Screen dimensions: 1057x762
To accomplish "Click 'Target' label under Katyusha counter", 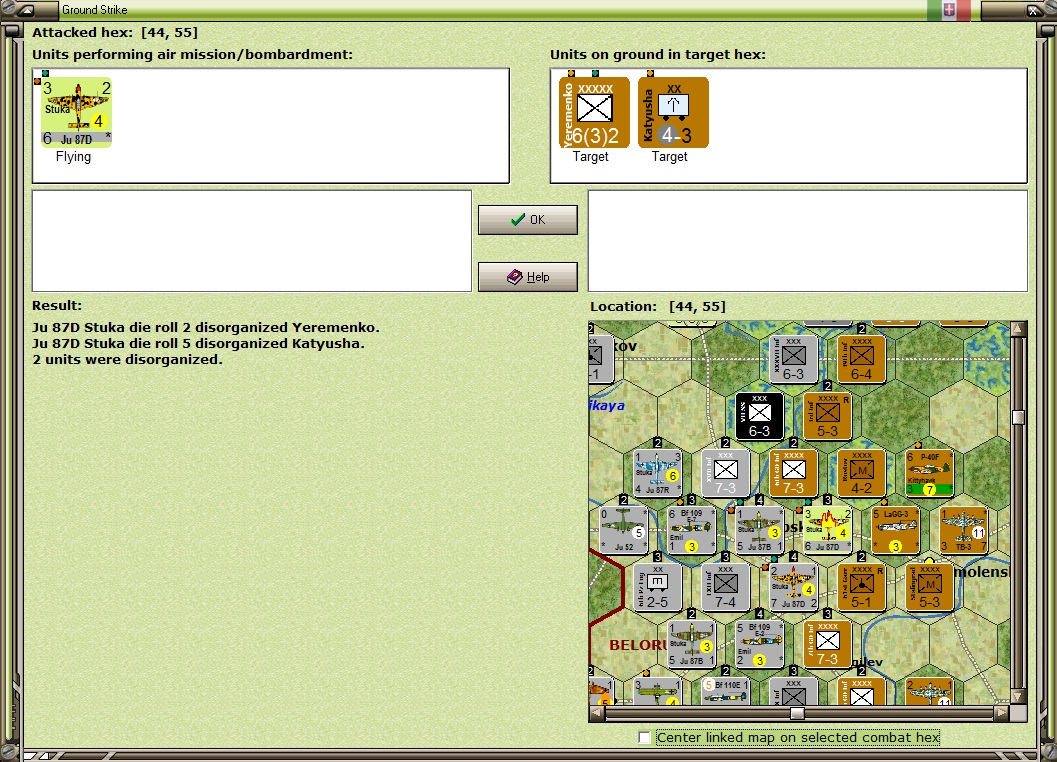I will coord(669,156).
